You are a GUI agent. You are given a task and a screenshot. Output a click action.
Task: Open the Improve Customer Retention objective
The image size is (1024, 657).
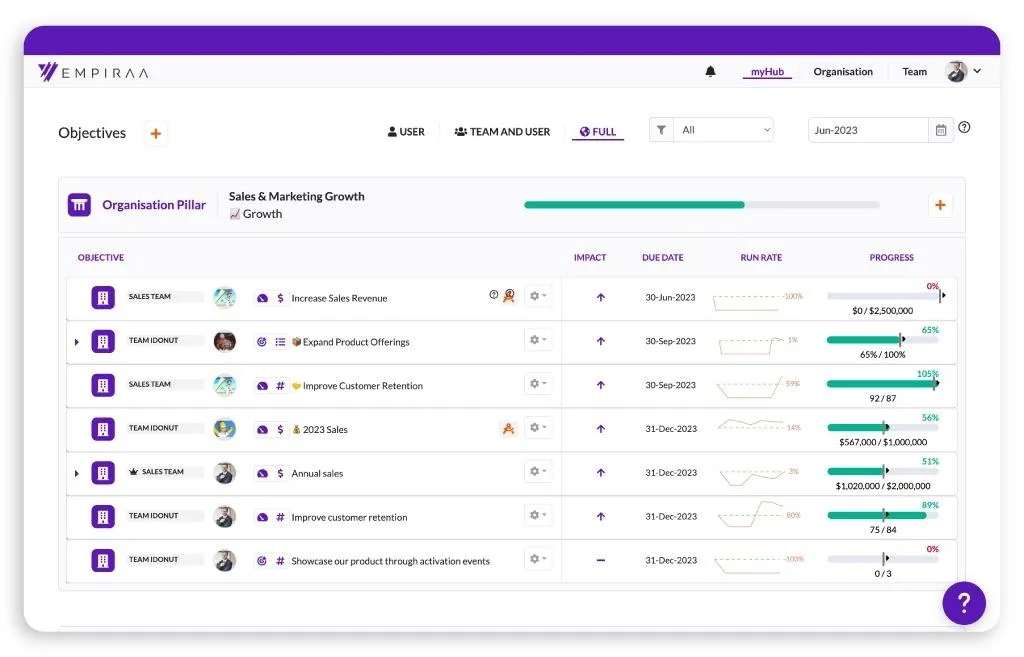coord(362,386)
